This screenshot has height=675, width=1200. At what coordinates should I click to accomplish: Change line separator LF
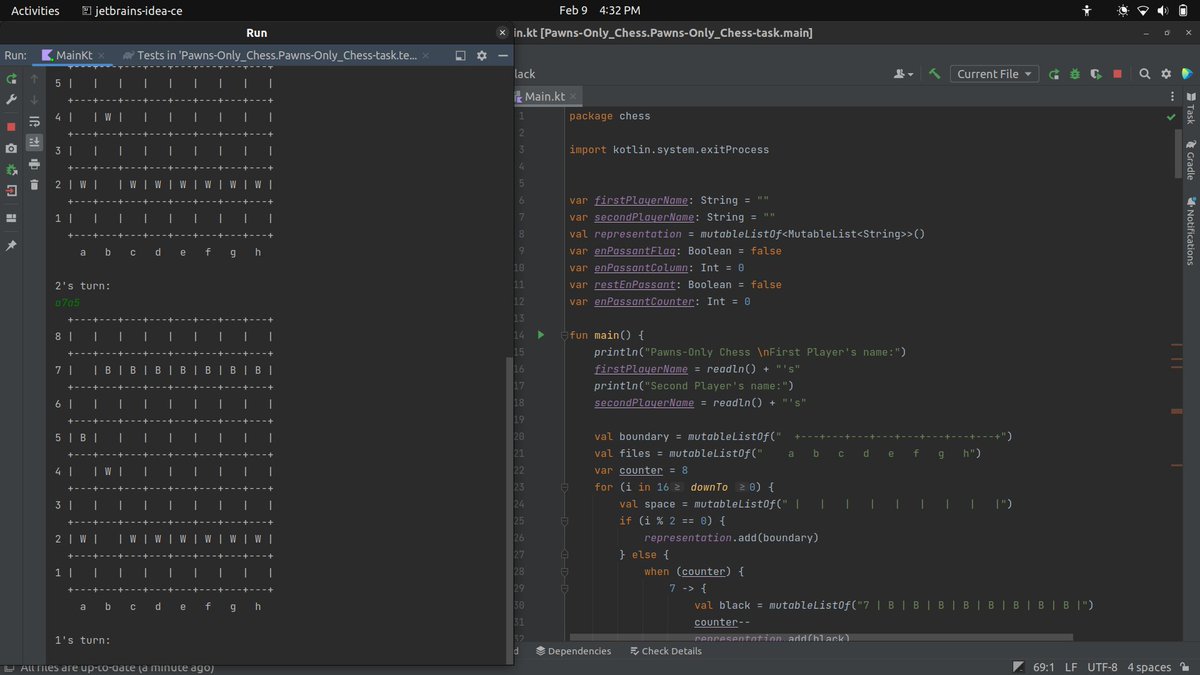click(1072, 667)
